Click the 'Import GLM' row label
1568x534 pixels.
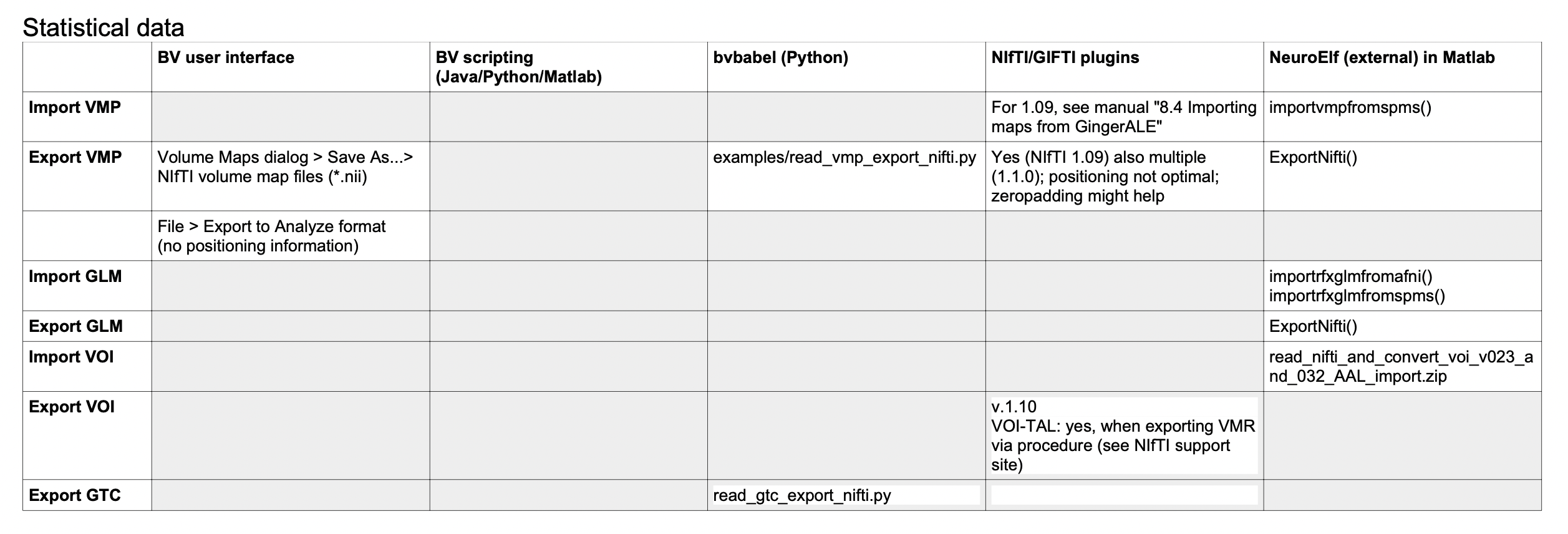[x=75, y=276]
